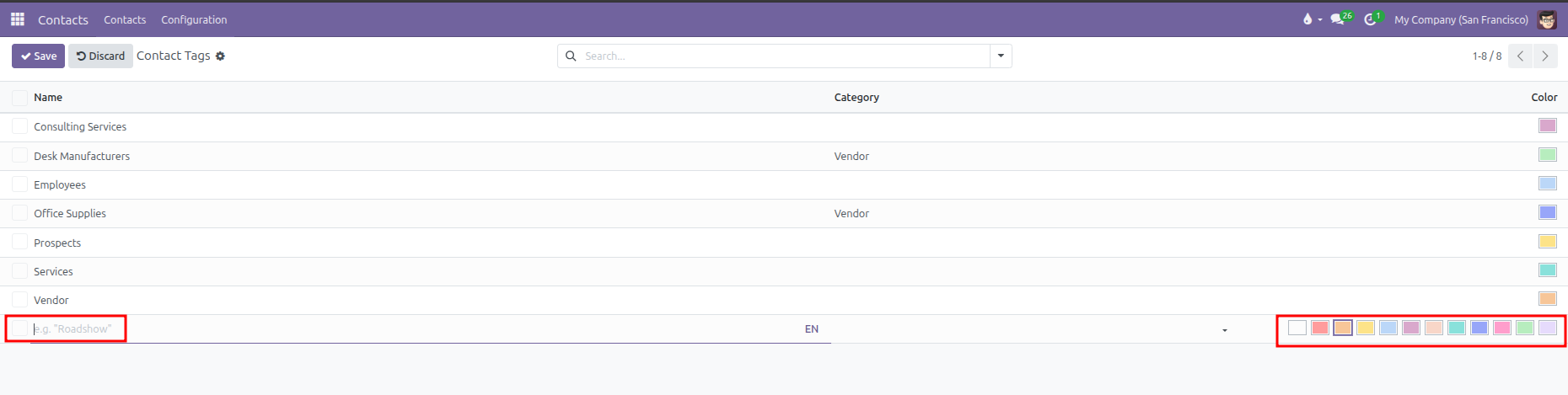Select the Vendor tag row checkbox
Image resolution: width=1568 pixels, height=395 pixels.
coord(19,299)
